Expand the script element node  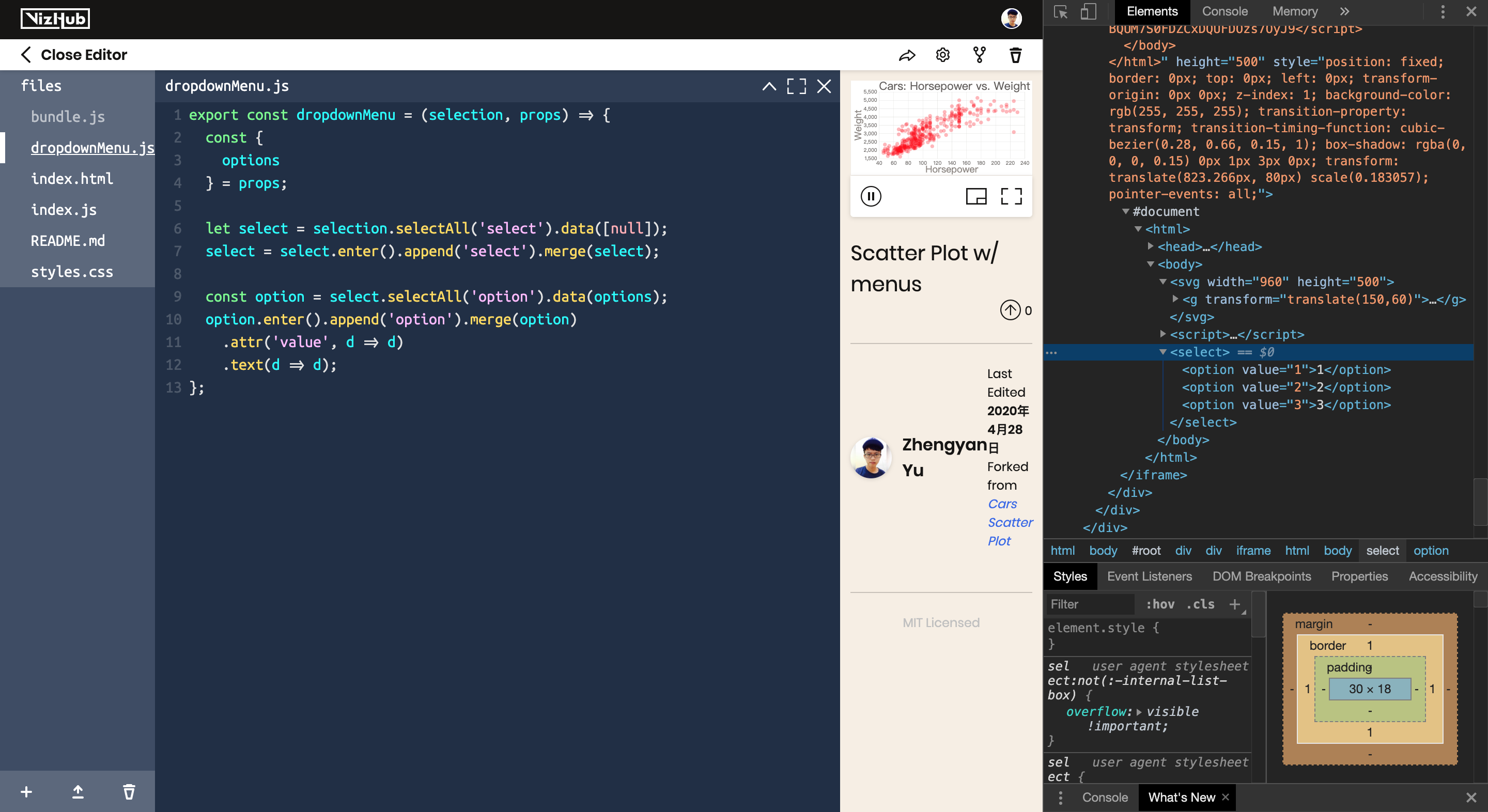(x=1163, y=334)
